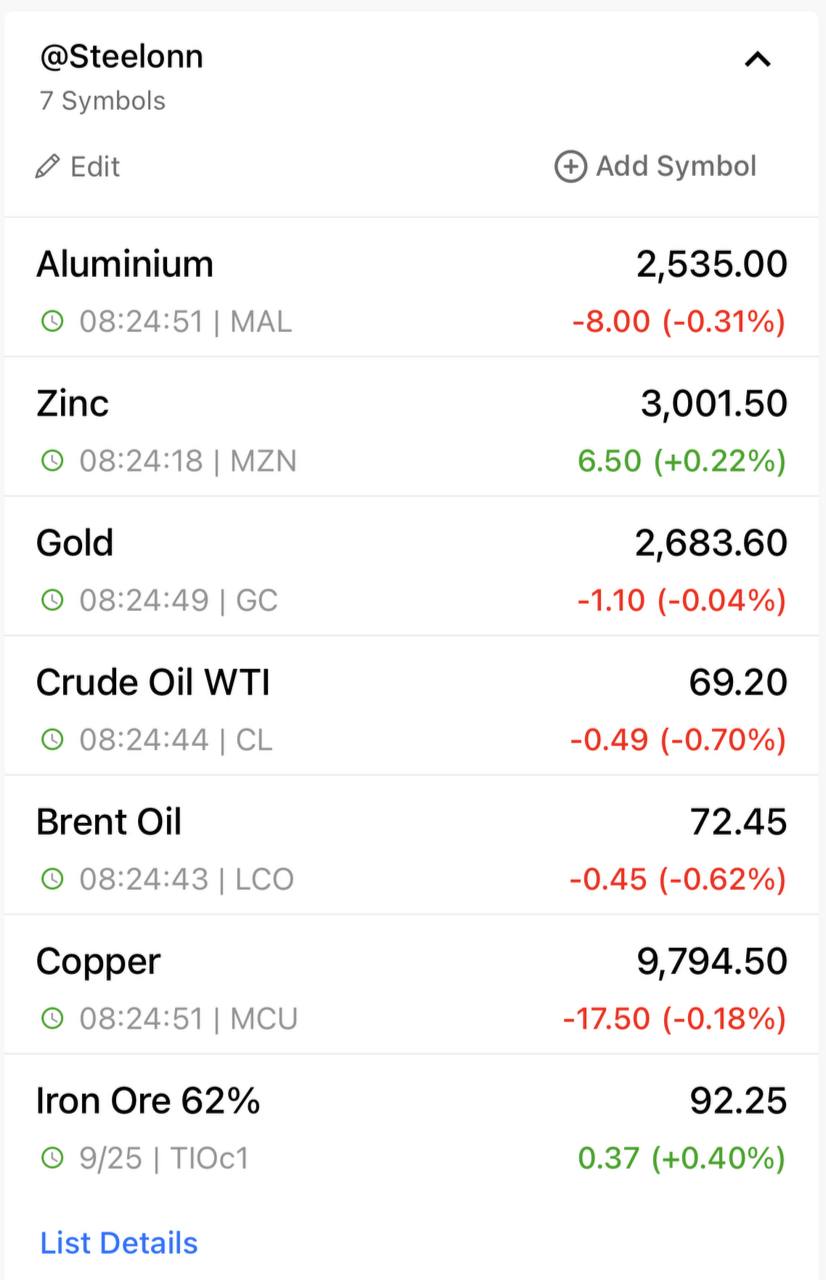Click the clock icon under Iron Ore 62%
This screenshot has width=826, height=1280.
[51, 1158]
